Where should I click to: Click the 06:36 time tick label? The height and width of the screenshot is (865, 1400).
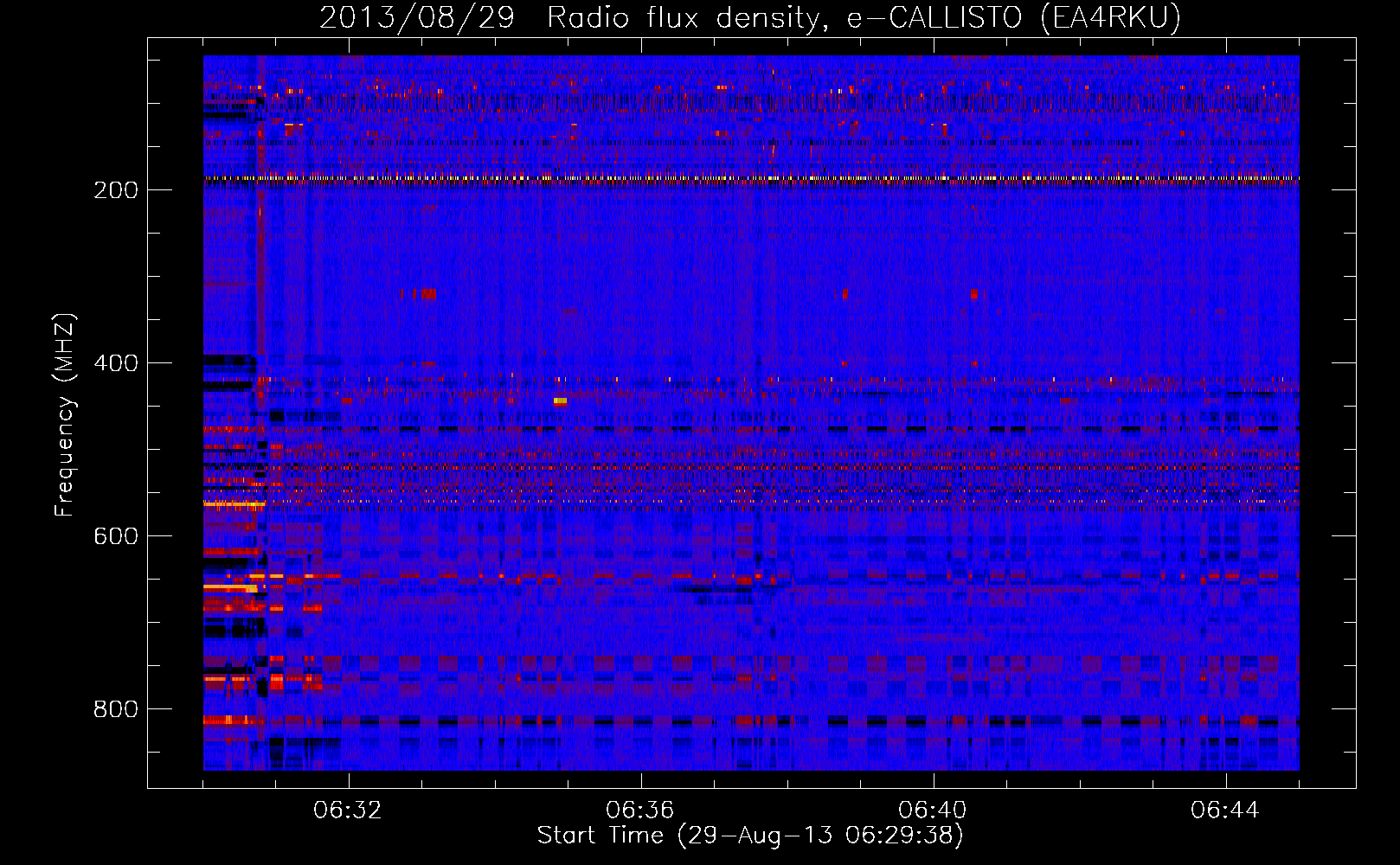(x=640, y=811)
